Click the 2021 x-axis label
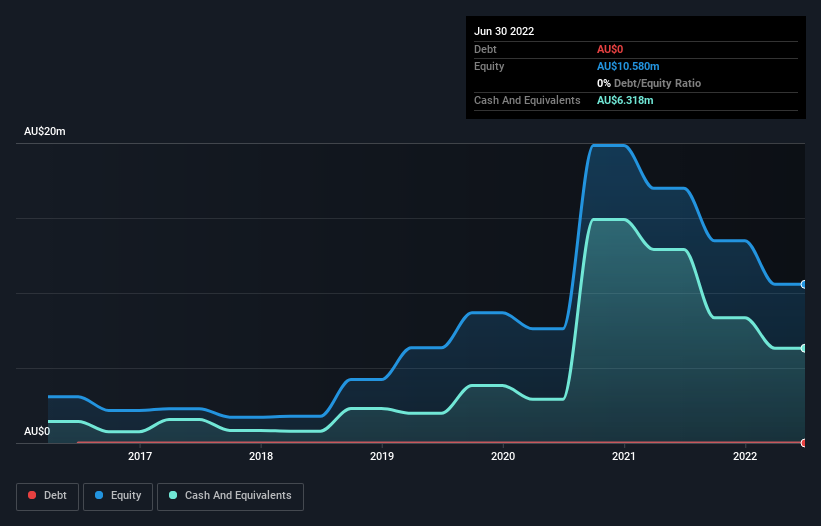Image resolution: width=821 pixels, height=526 pixels. pyautogui.click(x=624, y=456)
